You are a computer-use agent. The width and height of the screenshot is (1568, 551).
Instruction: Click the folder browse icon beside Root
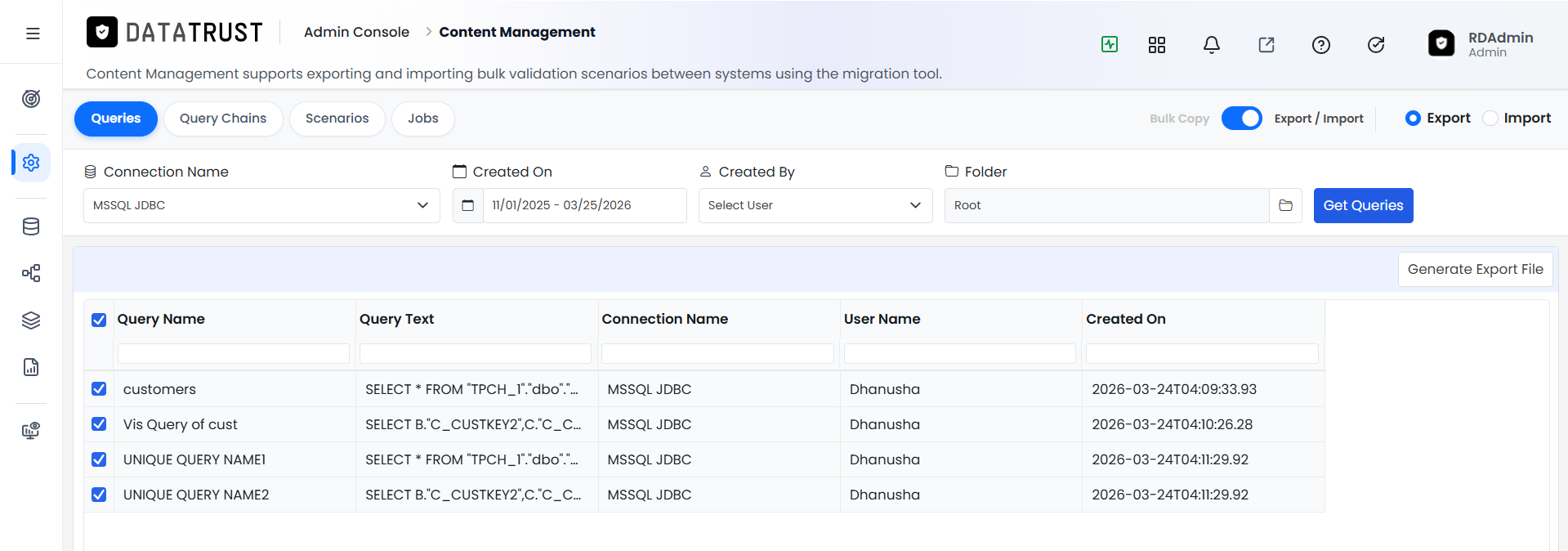tap(1285, 205)
